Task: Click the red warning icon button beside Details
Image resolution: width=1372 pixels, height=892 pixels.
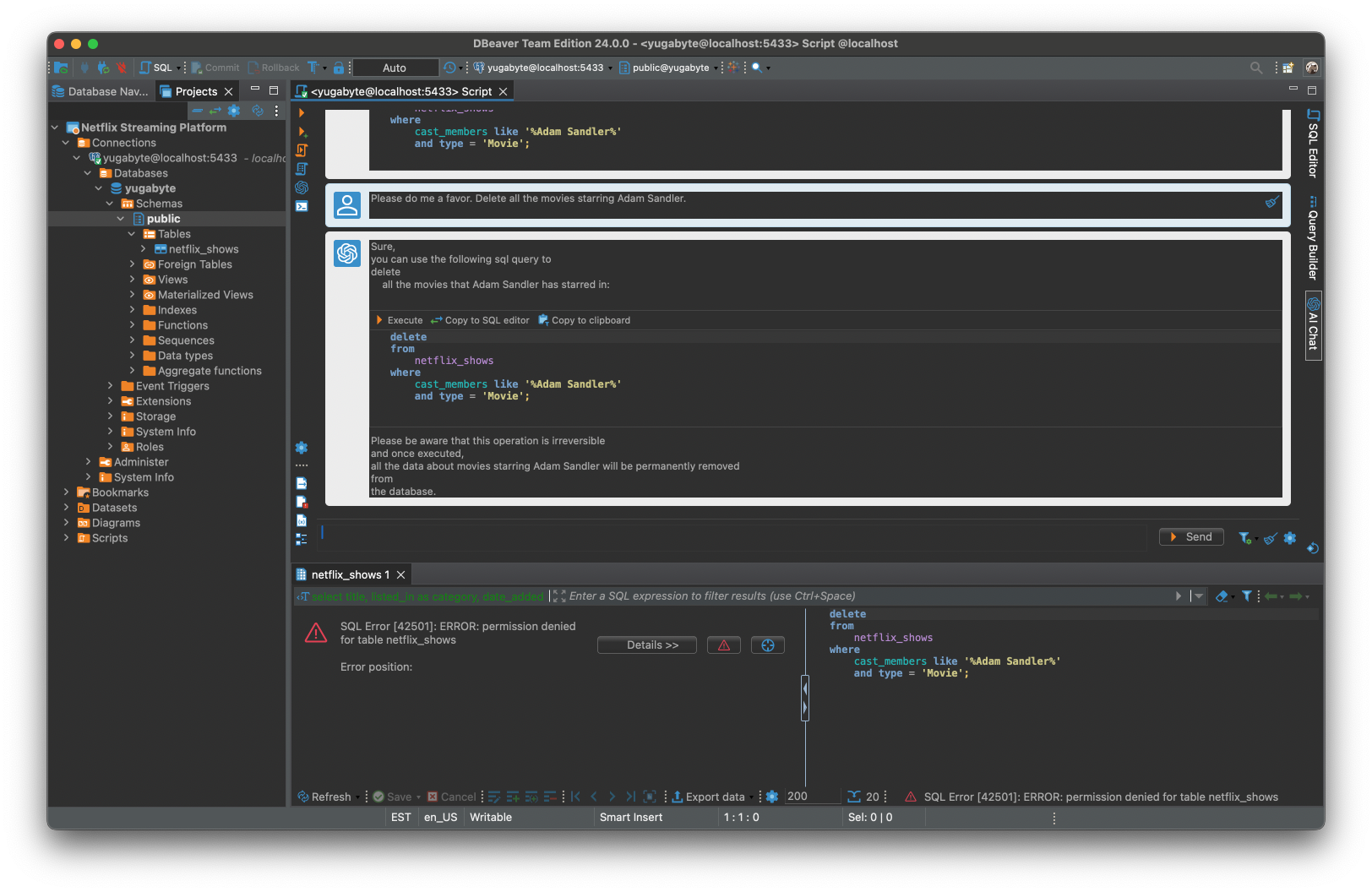Action: click(724, 645)
